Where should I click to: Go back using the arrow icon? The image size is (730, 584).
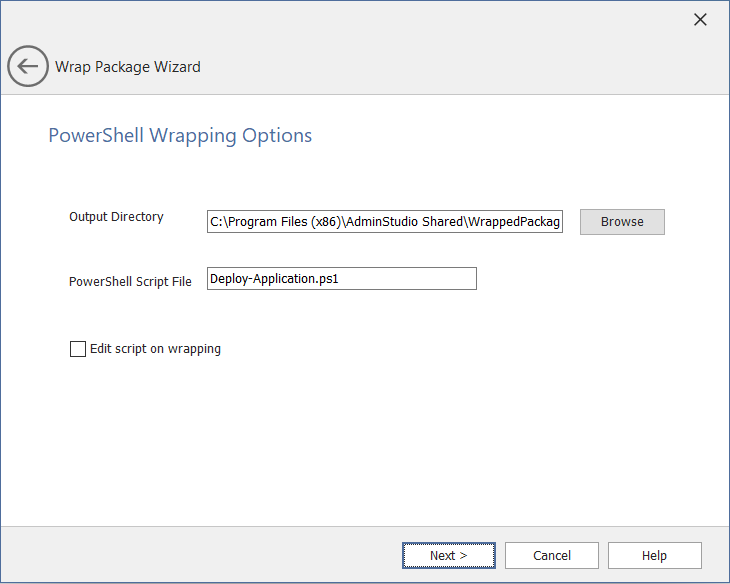point(27,67)
